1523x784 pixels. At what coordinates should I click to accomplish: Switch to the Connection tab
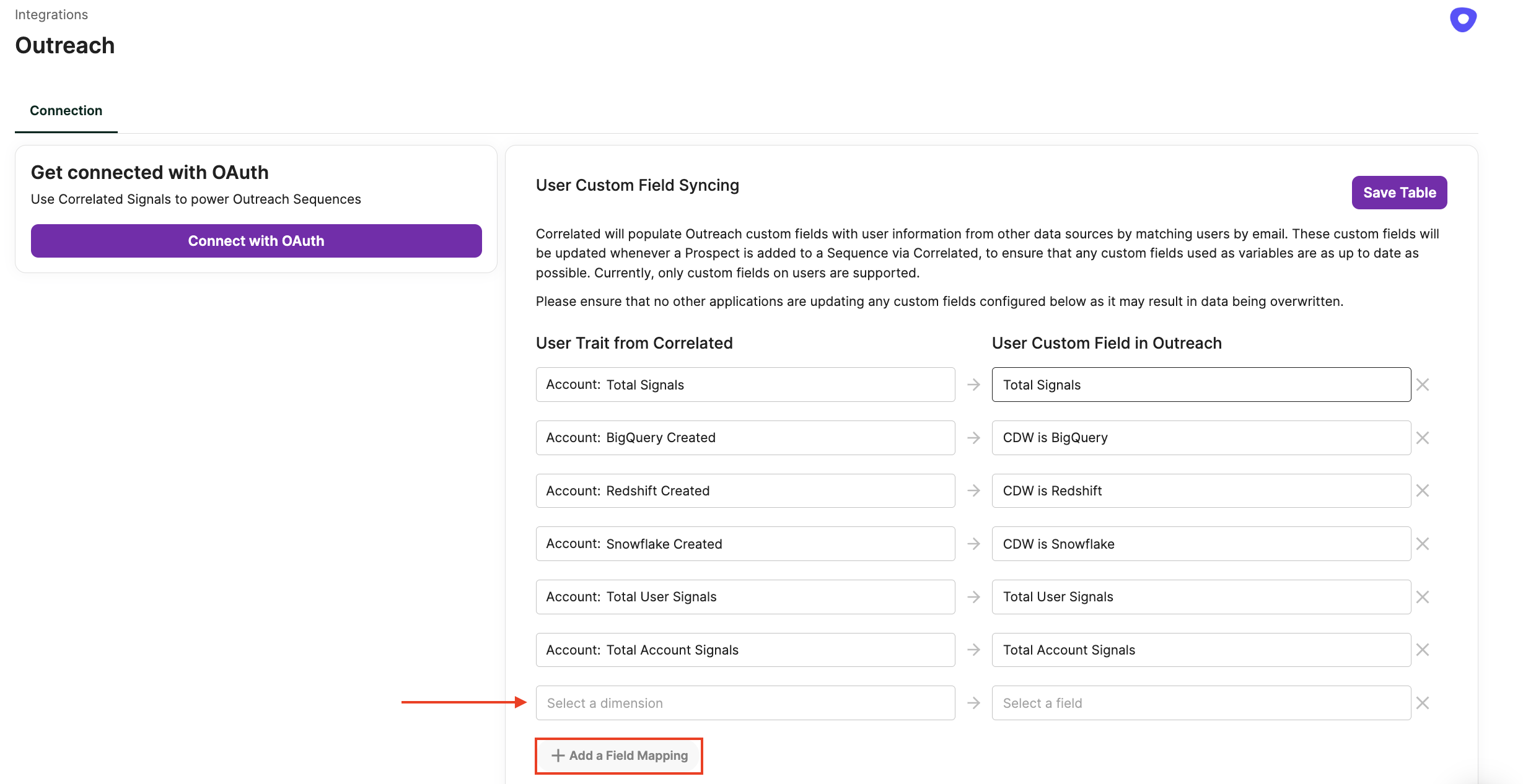(66, 111)
